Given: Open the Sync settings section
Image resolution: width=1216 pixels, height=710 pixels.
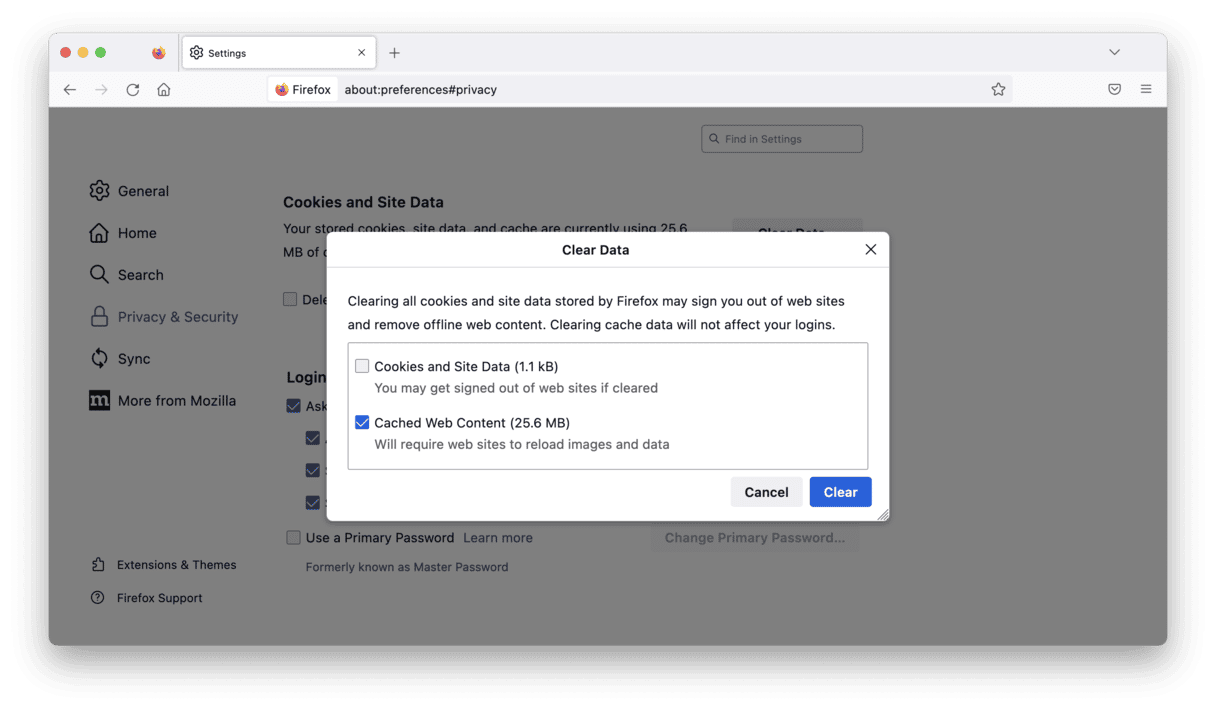Looking at the screenshot, I should 133,358.
